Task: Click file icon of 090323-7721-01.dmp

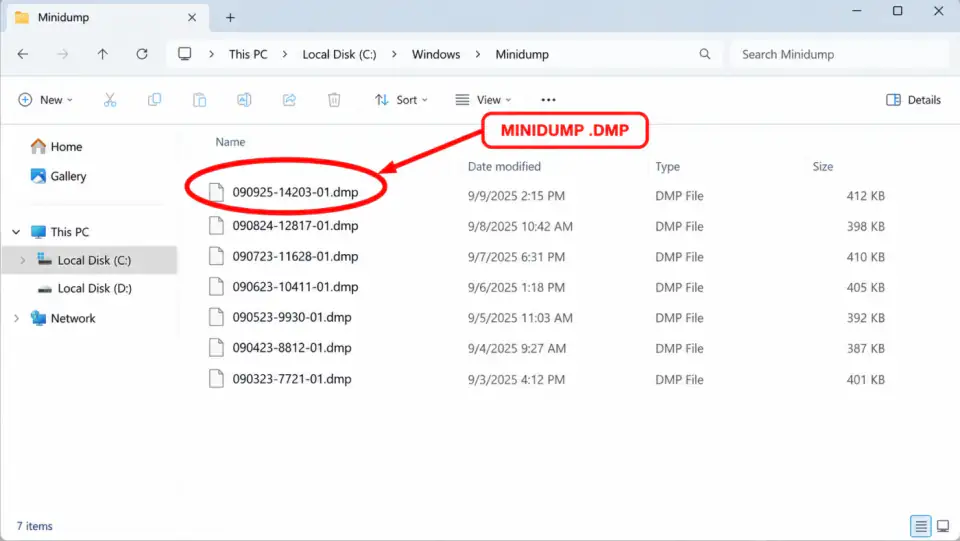Action: coord(216,378)
